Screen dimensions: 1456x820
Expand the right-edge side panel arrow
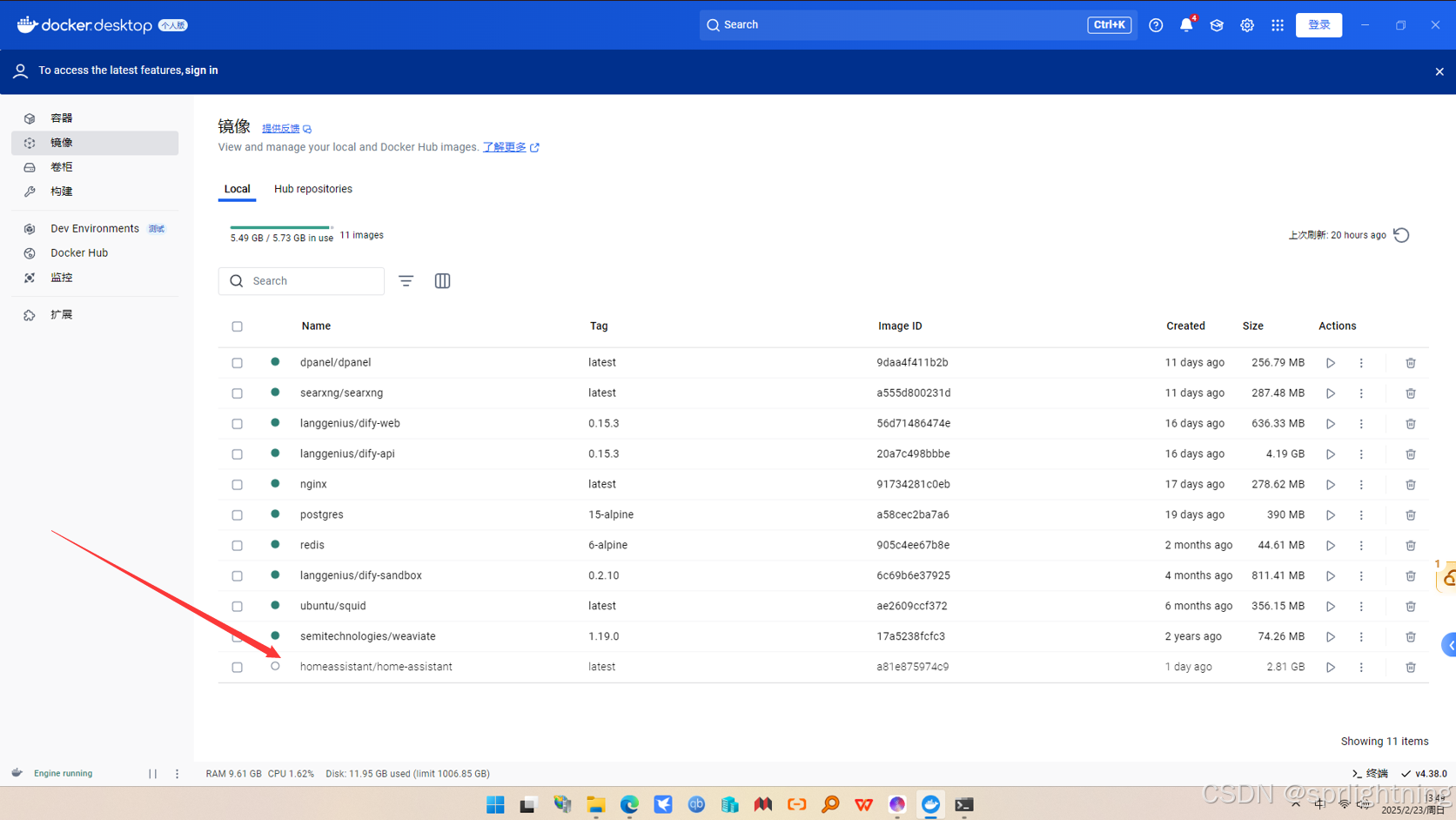pyautogui.click(x=1449, y=645)
